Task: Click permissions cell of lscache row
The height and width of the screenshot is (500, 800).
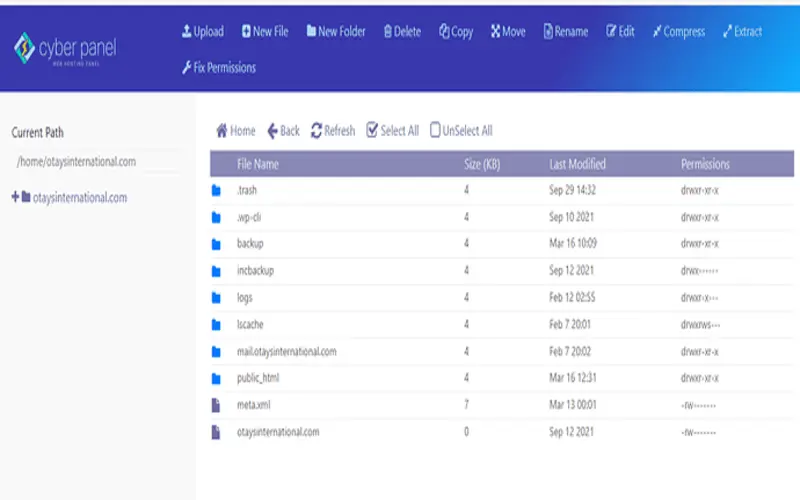Action: (x=700, y=325)
